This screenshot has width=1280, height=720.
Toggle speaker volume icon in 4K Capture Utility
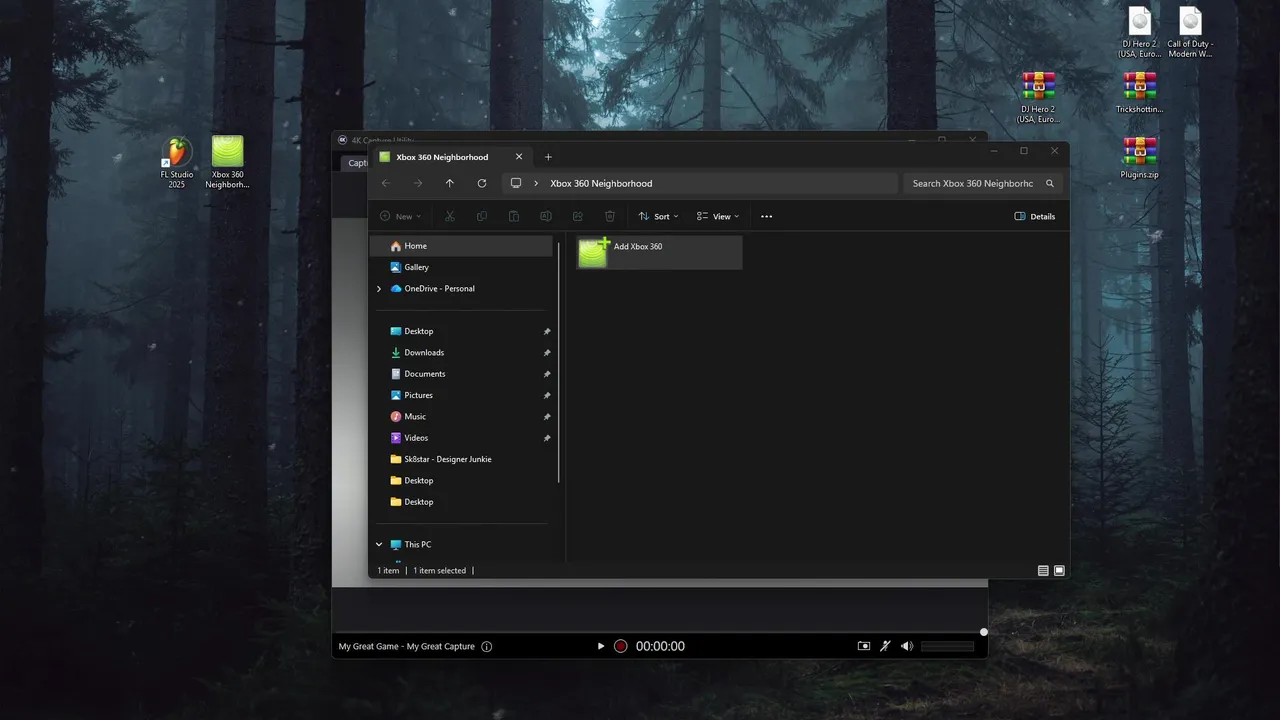click(907, 646)
